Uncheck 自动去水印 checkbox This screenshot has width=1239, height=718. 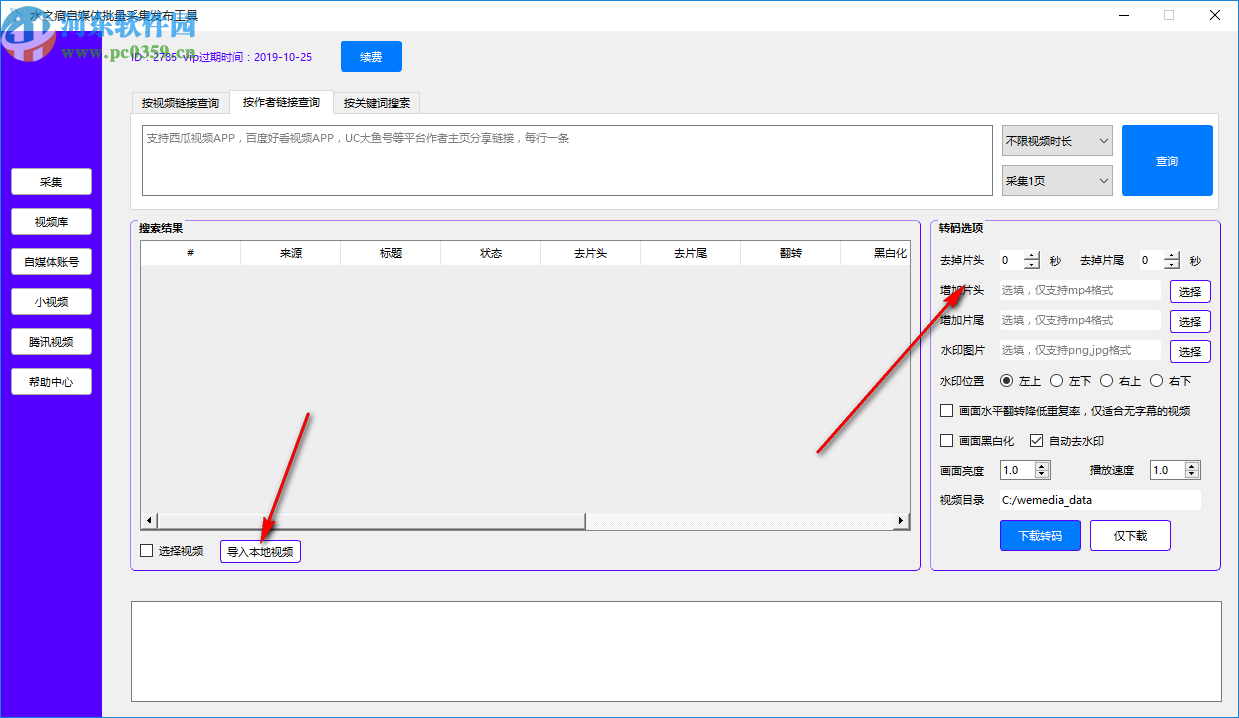tap(1037, 440)
